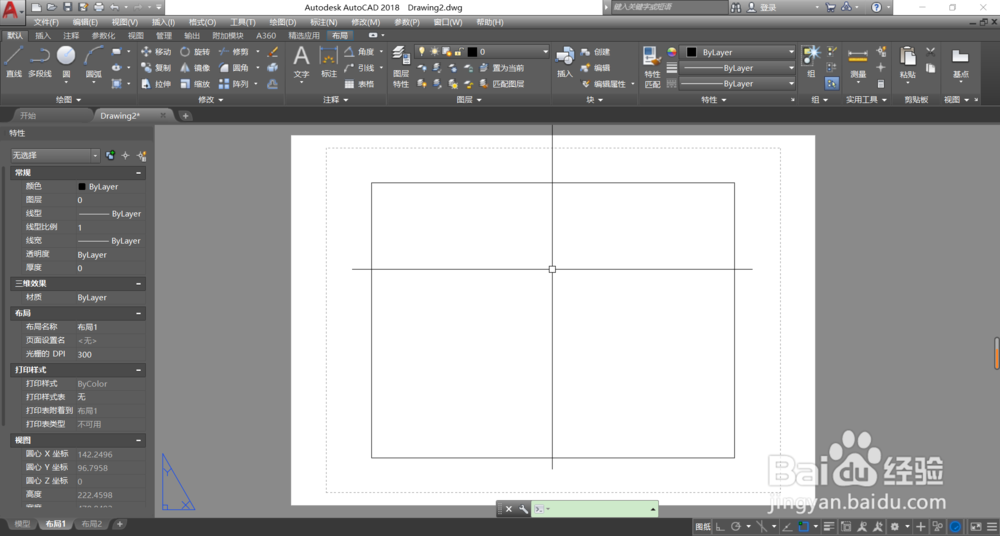Click the Erase tool icon in 修改 panel
This screenshot has width=1000, height=536.
(272, 52)
